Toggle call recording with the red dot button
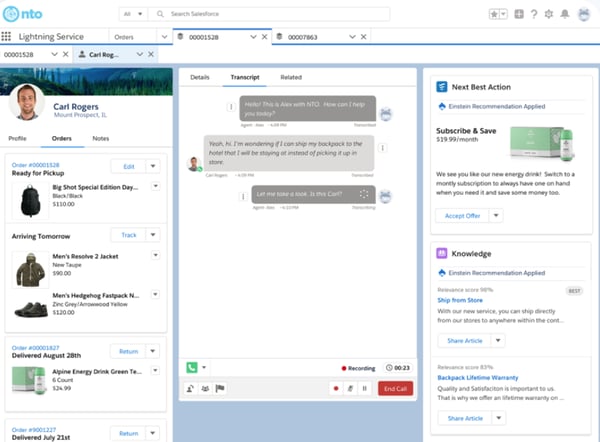The width and height of the screenshot is (600, 442). (338, 388)
